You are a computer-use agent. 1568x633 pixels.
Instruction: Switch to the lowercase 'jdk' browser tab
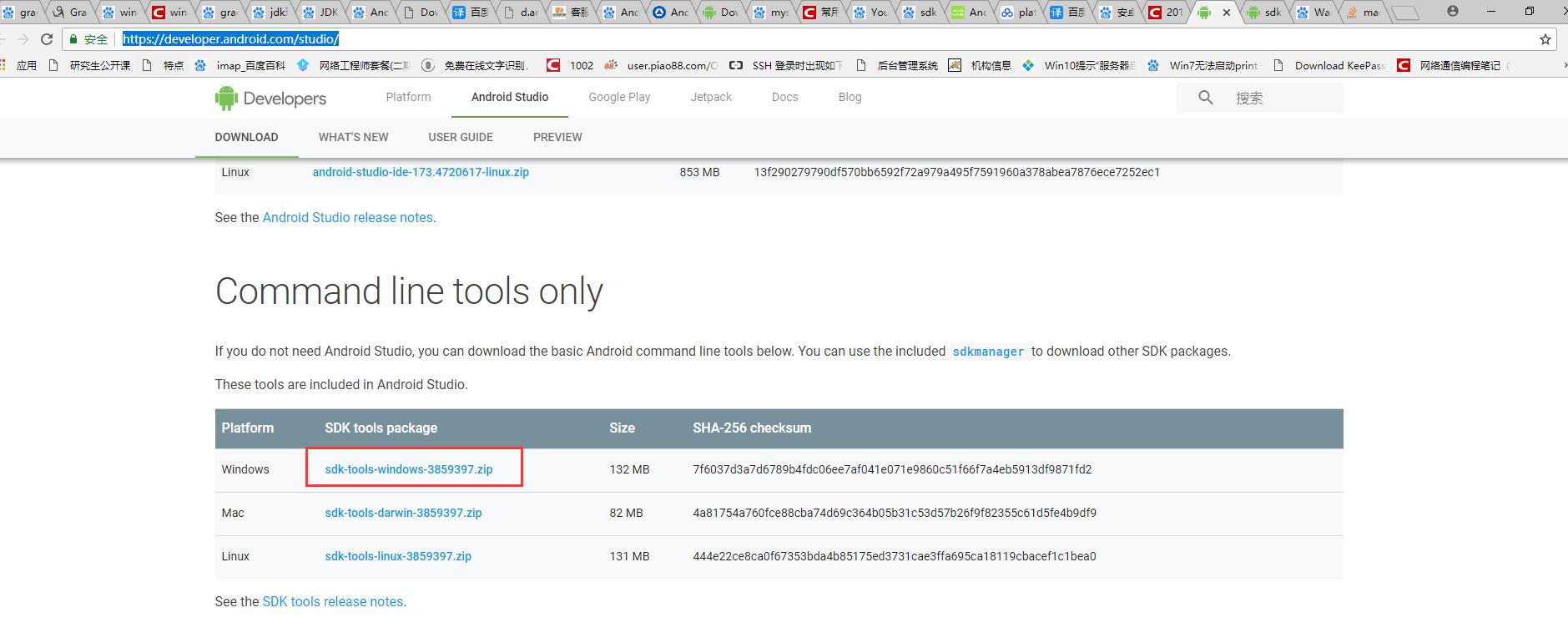point(270,13)
